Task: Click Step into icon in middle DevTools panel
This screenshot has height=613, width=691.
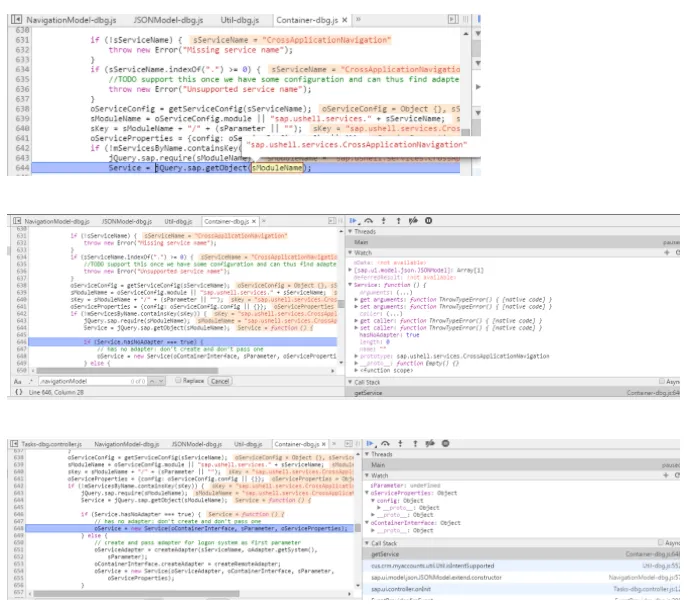Action: pos(383,221)
